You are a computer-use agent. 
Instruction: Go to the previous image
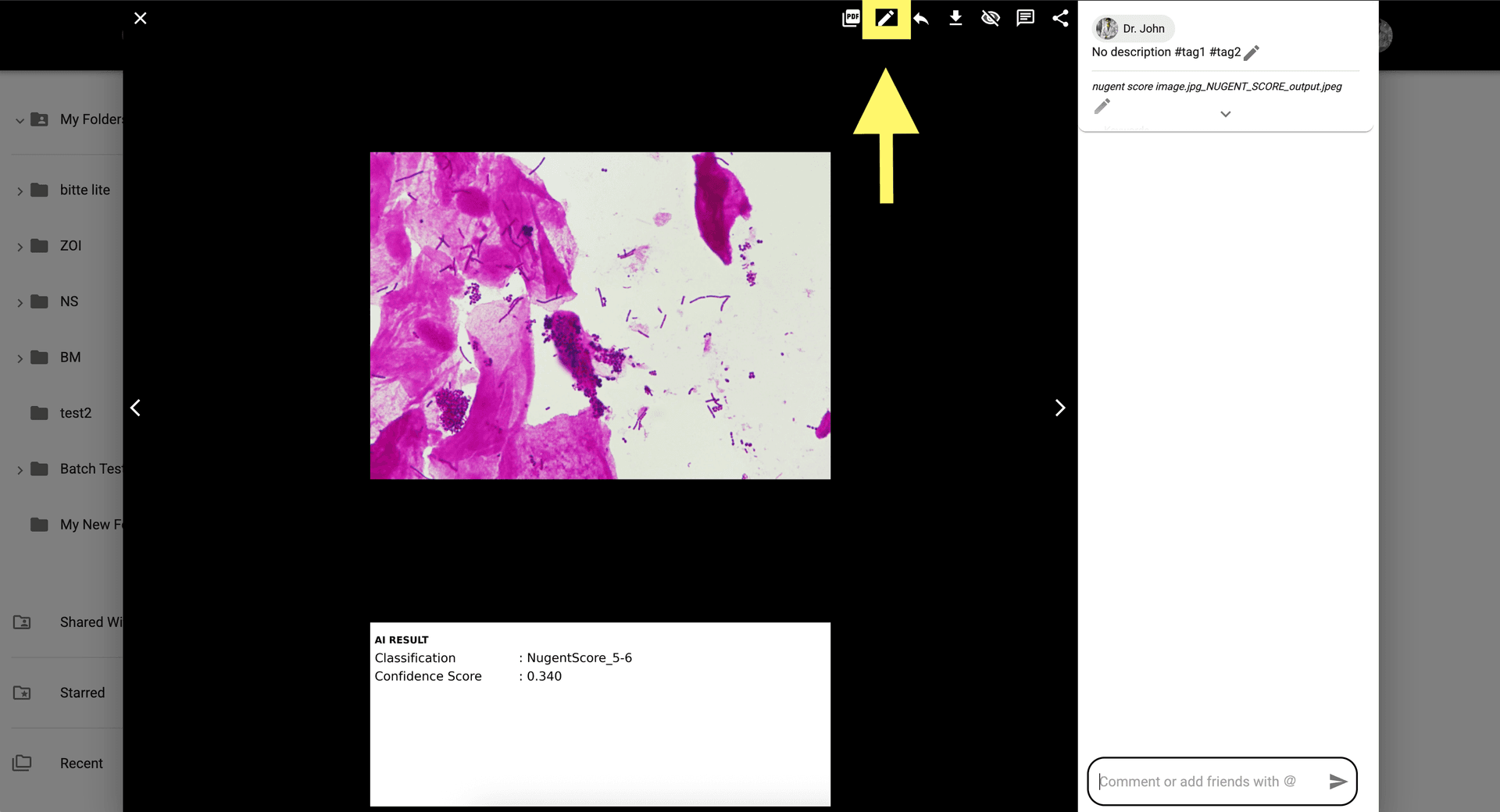click(136, 408)
